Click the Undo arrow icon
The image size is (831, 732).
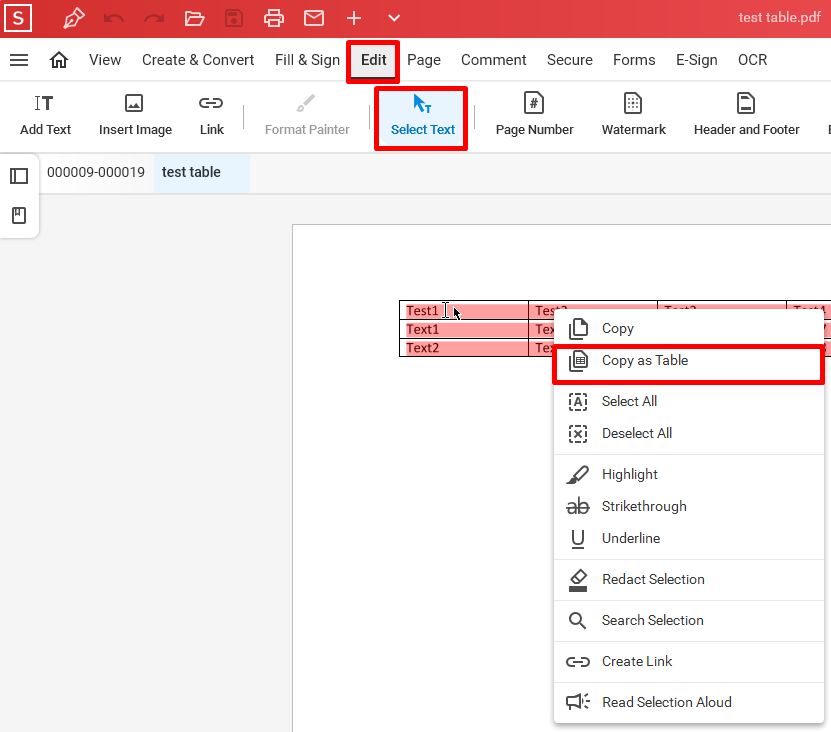[x=114, y=19]
